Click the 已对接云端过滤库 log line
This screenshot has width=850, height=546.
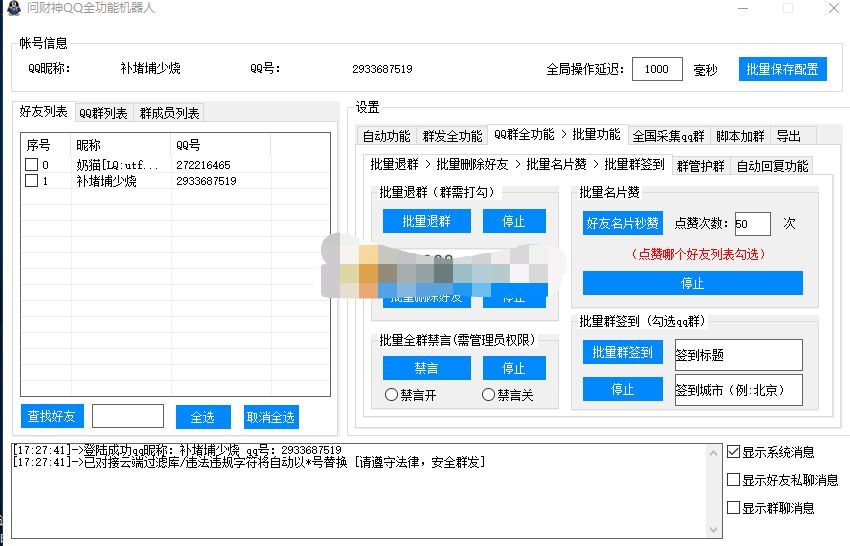tap(248, 462)
